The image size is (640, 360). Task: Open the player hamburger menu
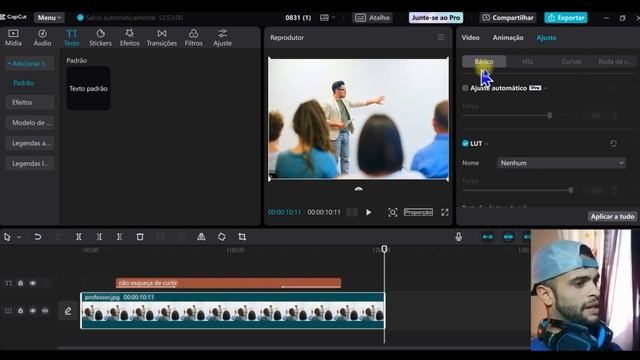(x=441, y=37)
